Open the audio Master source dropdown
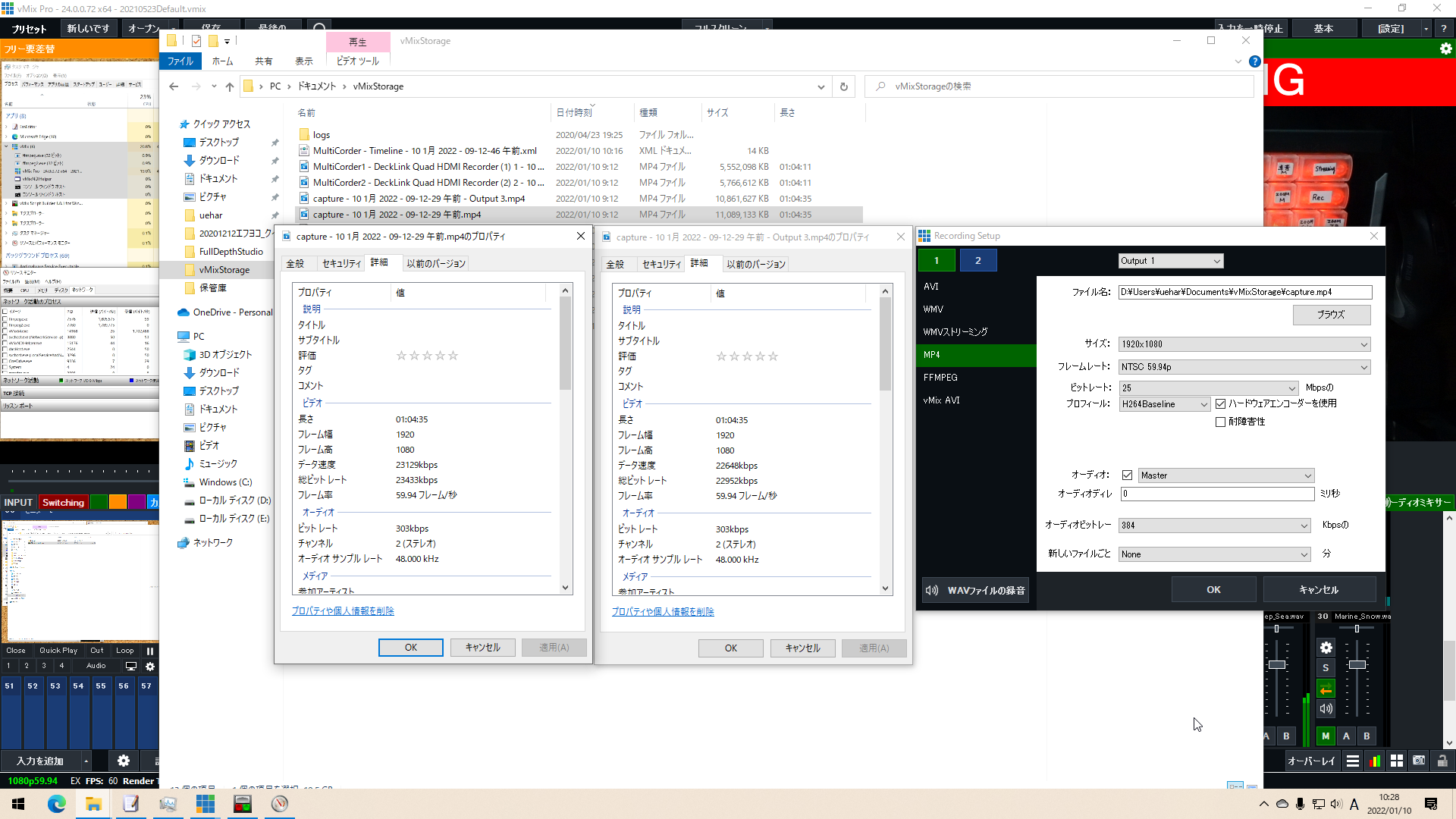 pyautogui.click(x=1225, y=475)
